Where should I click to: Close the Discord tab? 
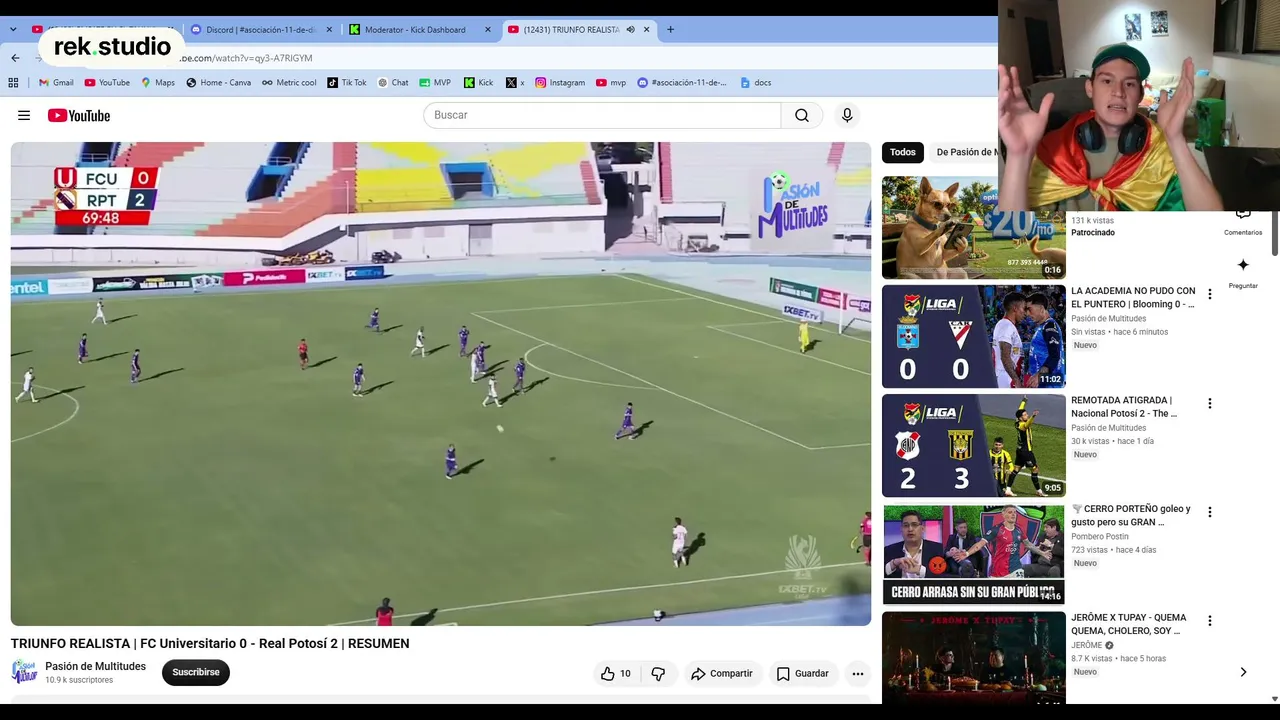329,30
